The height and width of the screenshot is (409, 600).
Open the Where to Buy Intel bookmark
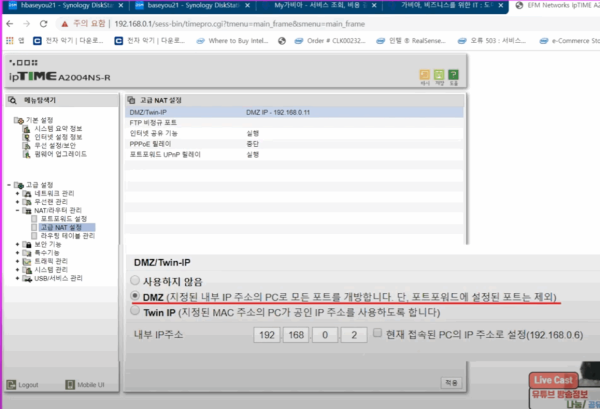(233, 41)
